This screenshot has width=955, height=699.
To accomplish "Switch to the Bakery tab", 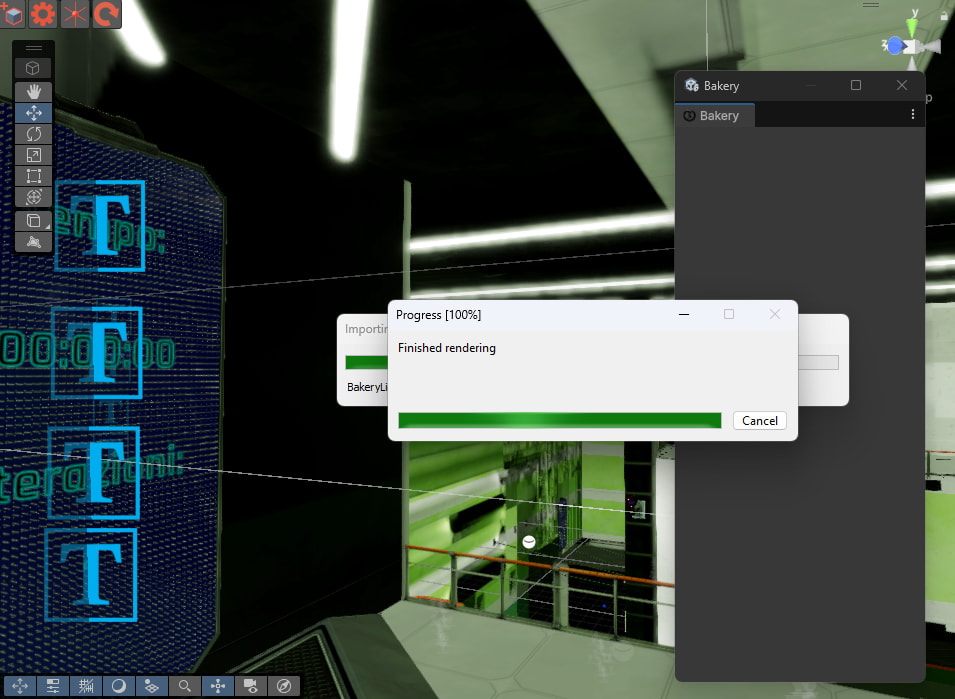I will point(714,115).
